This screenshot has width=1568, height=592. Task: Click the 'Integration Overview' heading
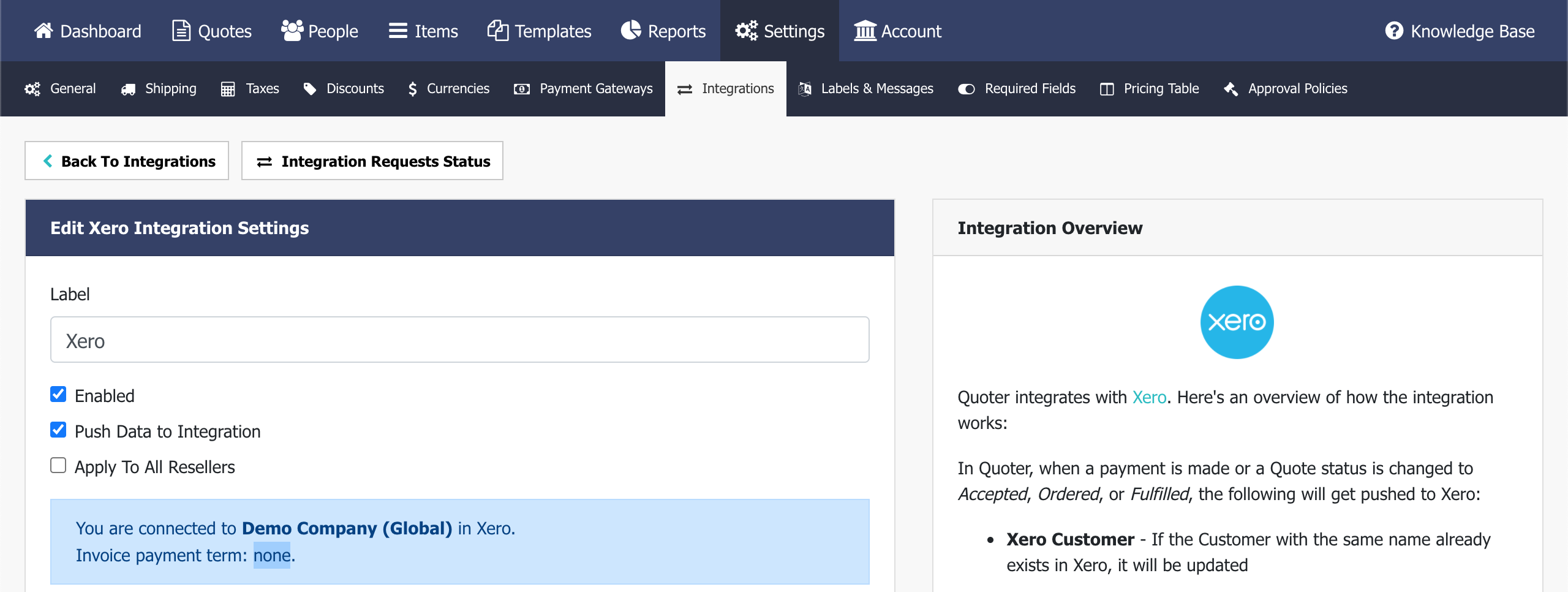1050,228
